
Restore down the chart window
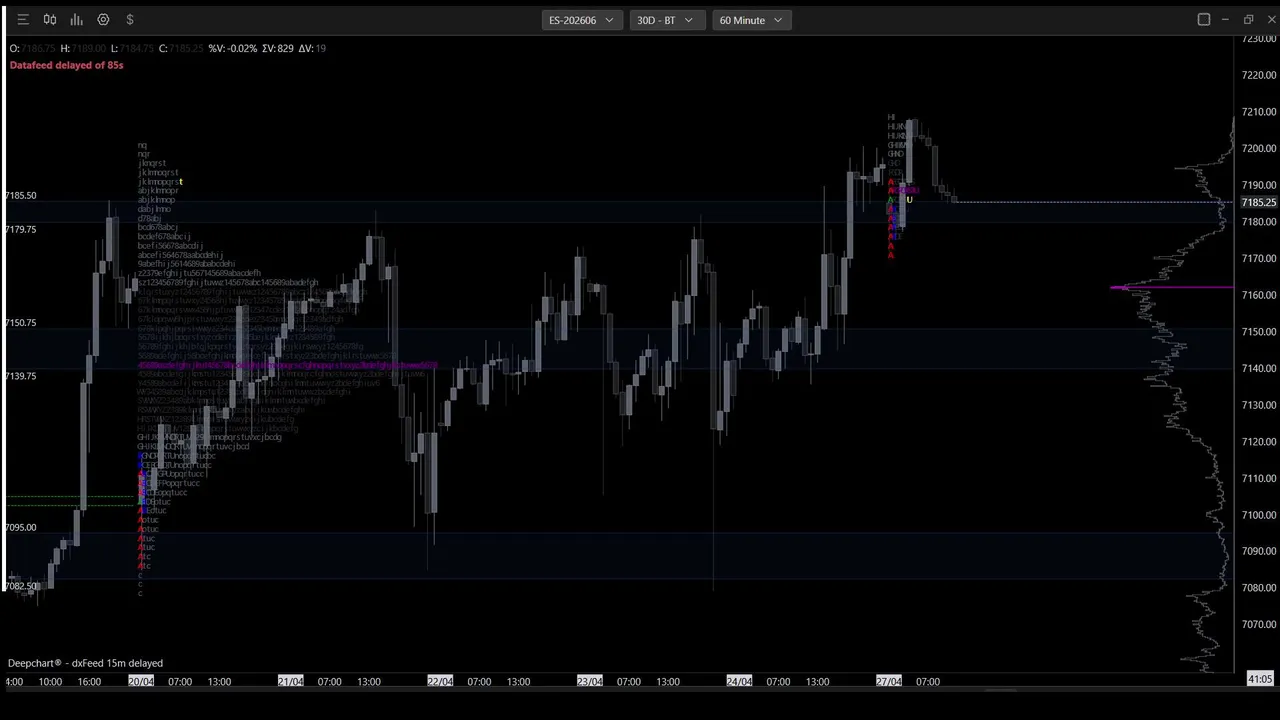(1248, 20)
